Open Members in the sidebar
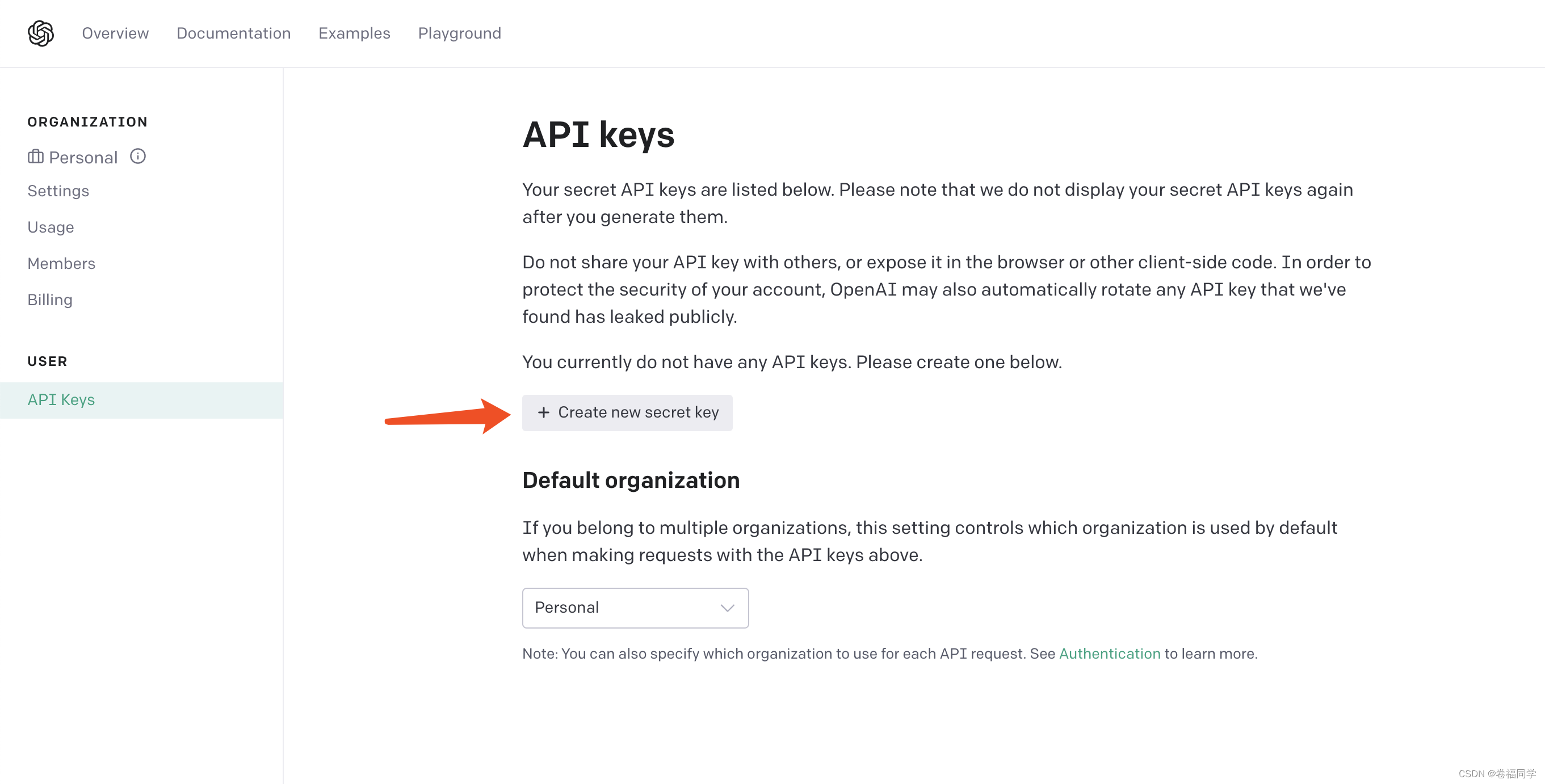This screenshot has height=784, width=1545. click(61, 264)
